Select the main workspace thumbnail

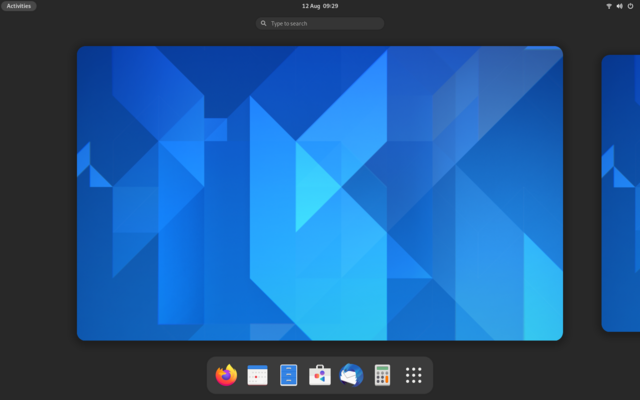tap(320, 193)
